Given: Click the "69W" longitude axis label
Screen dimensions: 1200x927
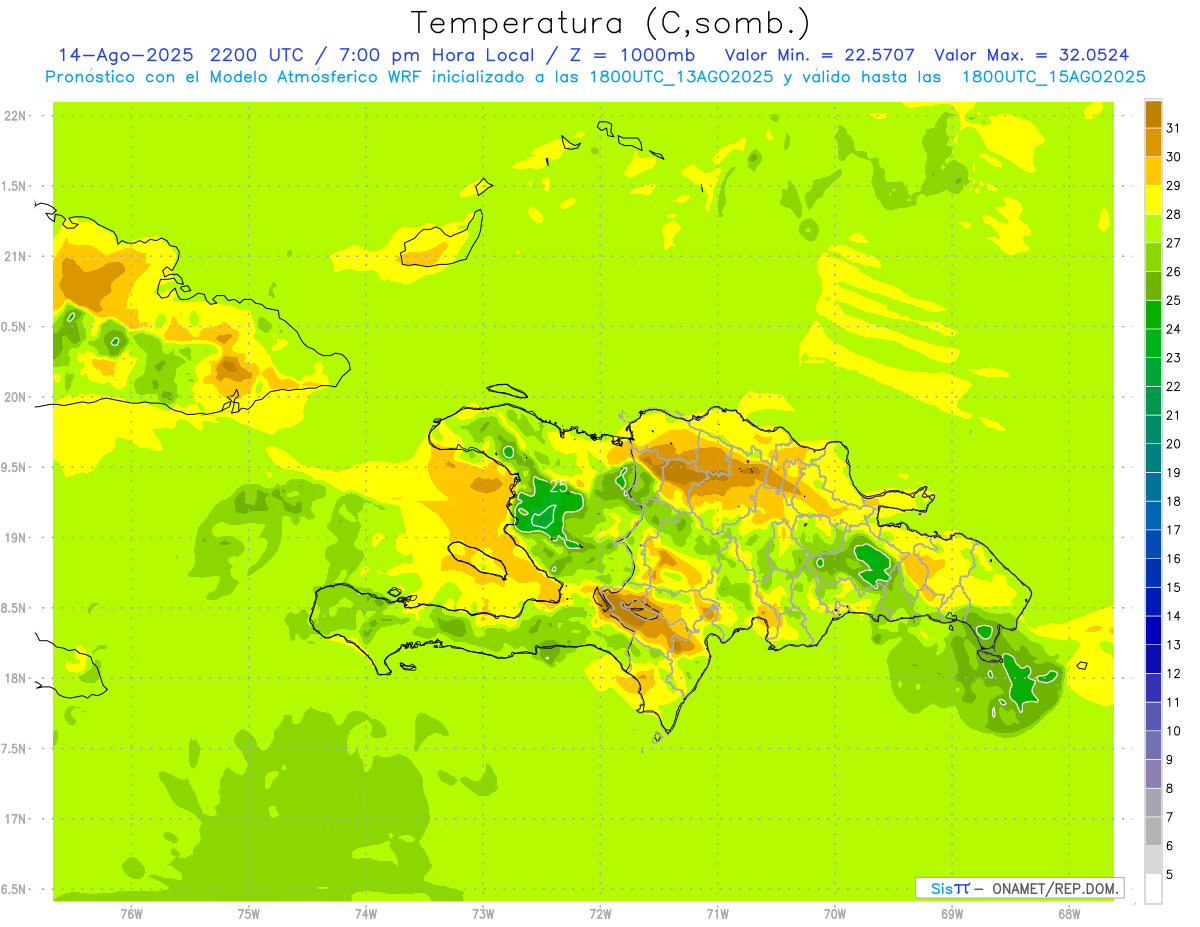Looking at the screenshot, I should [x=952, y=914].
